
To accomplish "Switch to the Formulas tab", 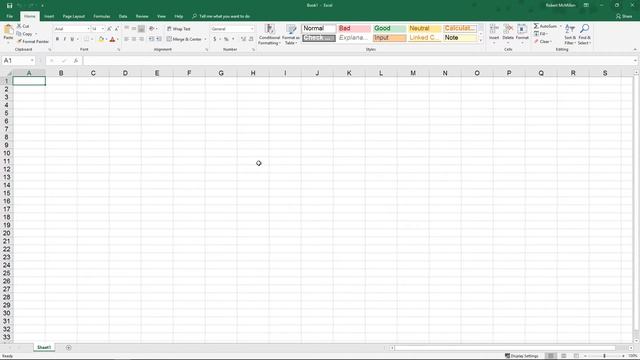I will [x=102, y=16].
